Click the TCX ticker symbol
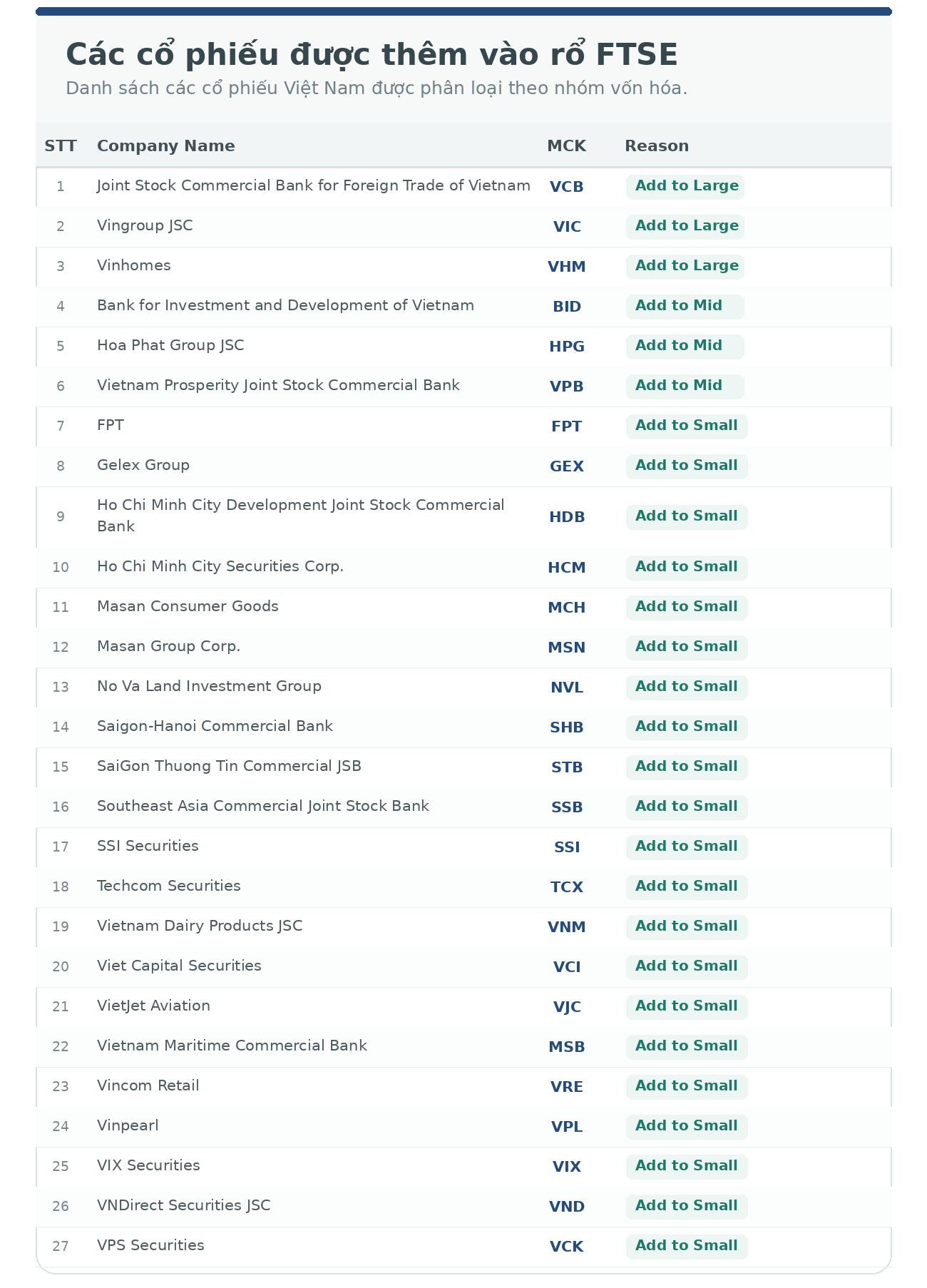The height and width of the screenshot is (1288, 927). click(x=567, y=887)
